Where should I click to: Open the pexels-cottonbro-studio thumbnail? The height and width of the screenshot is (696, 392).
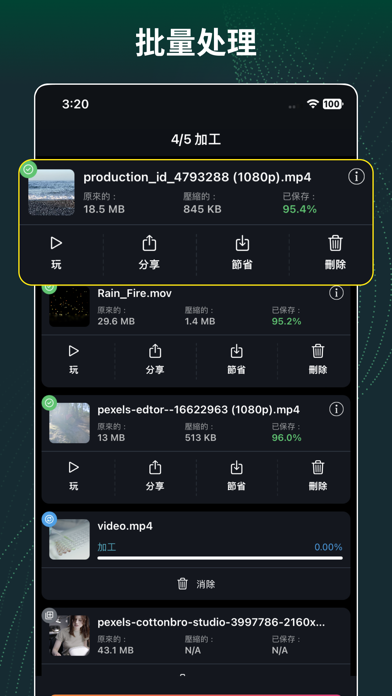tap(69, 636)
